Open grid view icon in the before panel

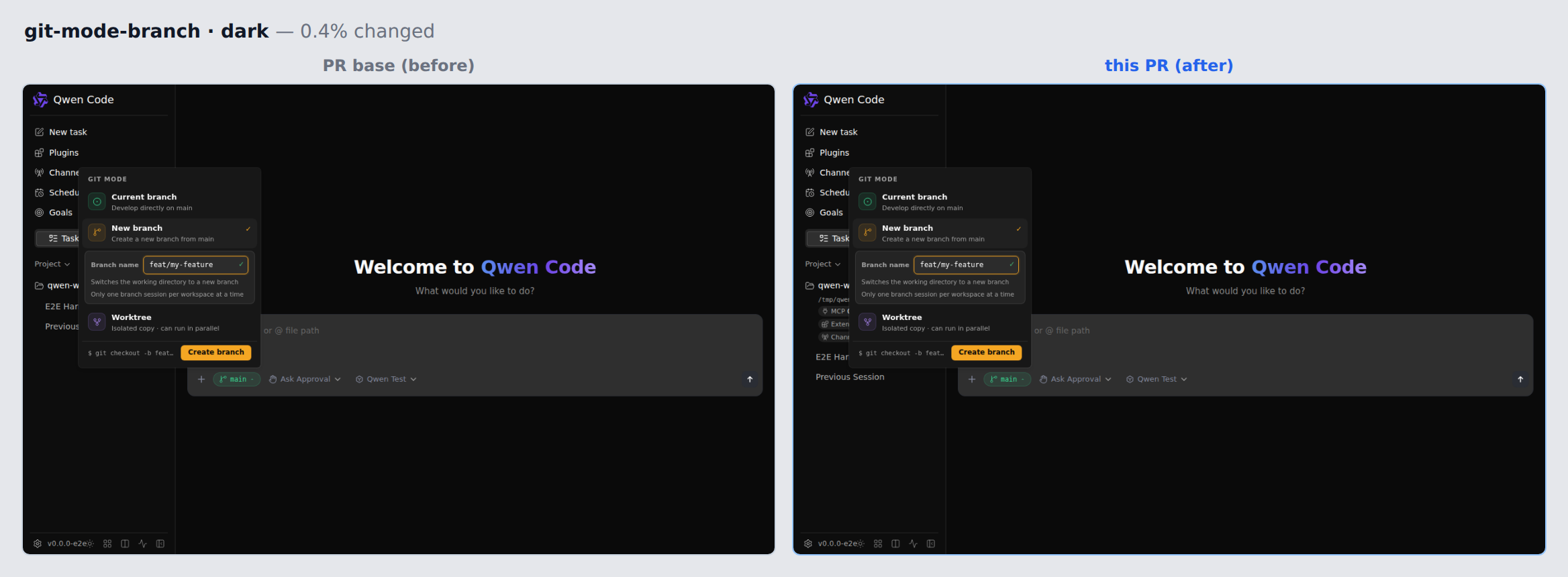107,543
